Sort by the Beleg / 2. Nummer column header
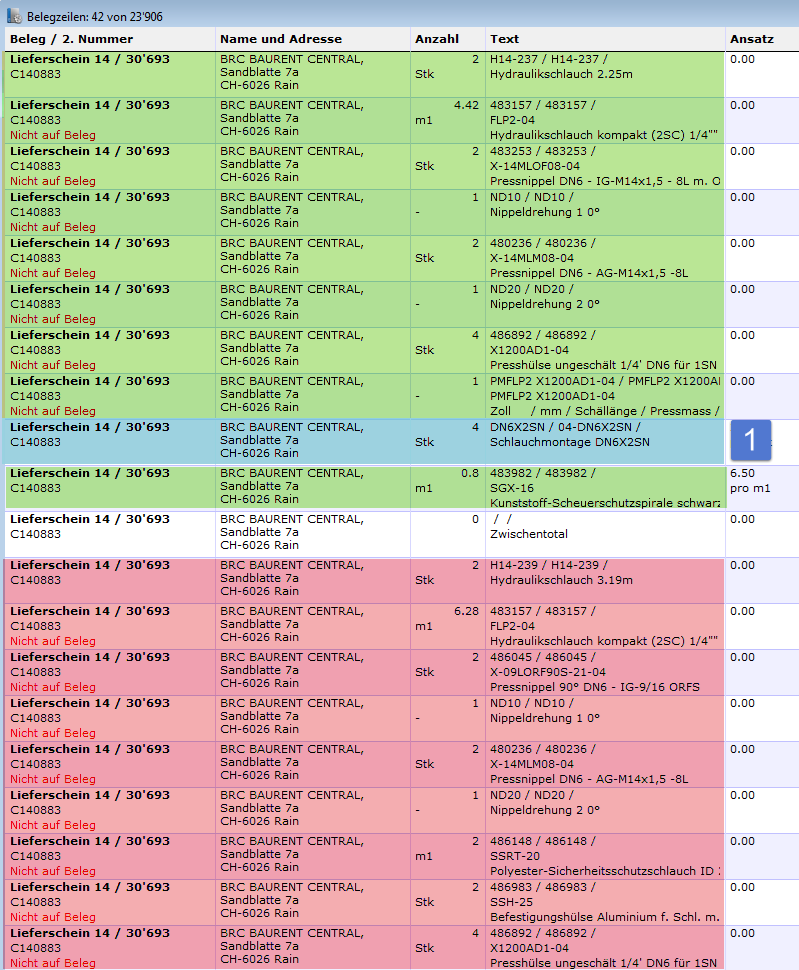The height and width of the screenshot is (970, 799). pyautogui.click(x=71, y=39)
